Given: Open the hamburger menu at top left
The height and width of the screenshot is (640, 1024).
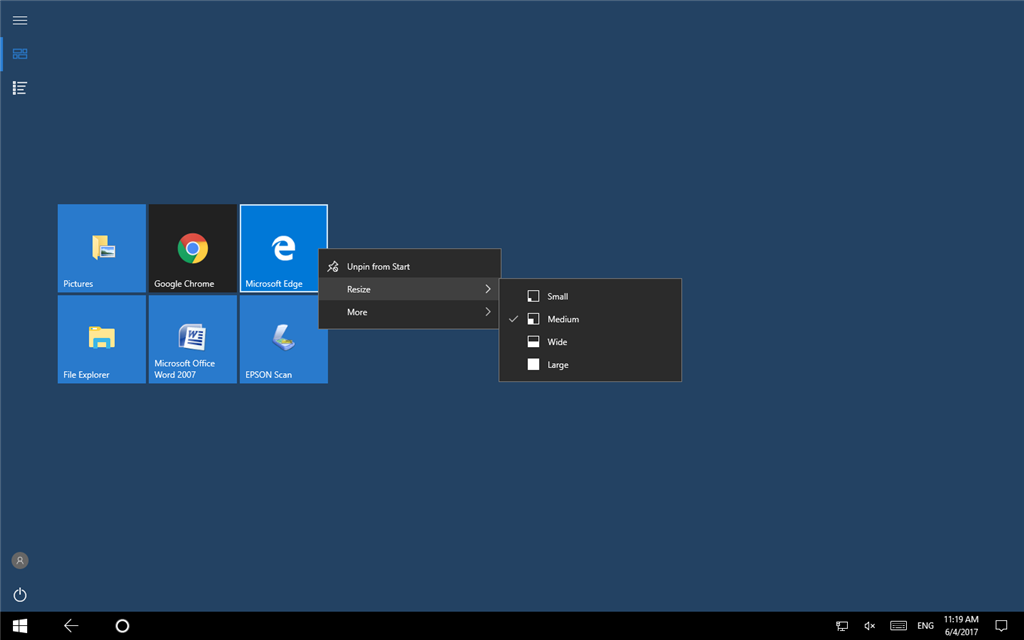Looking at the screenshot, I should pyautogui.click(x=20, y=20).
